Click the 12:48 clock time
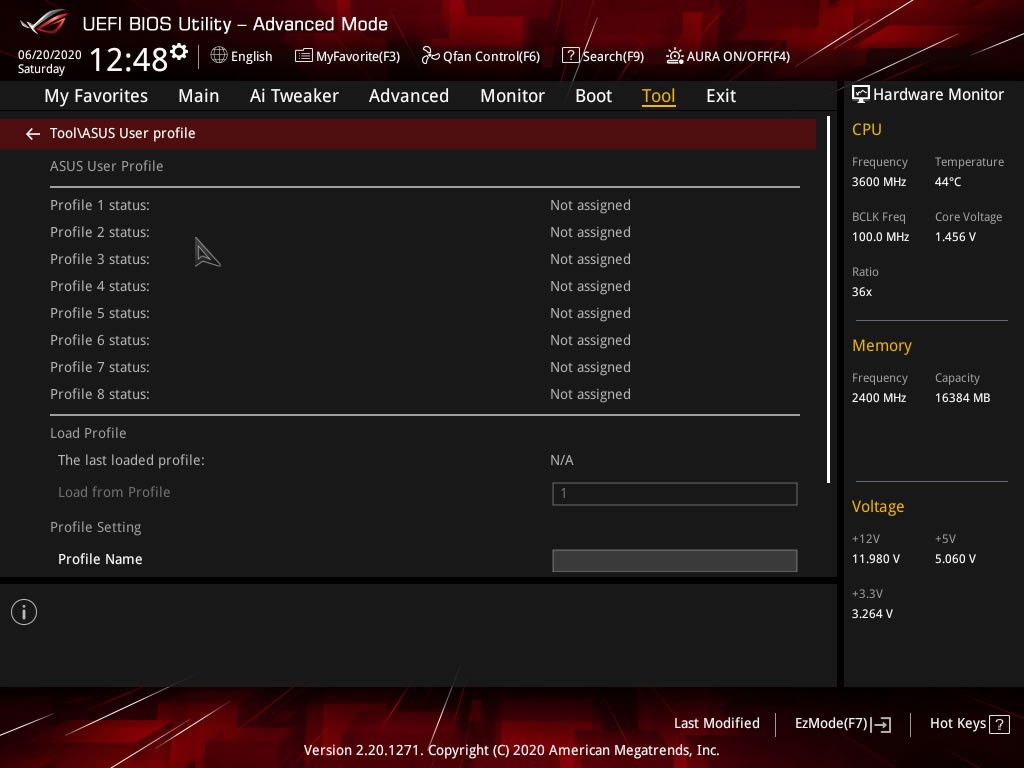The image size is (1024, 768). 129,59
